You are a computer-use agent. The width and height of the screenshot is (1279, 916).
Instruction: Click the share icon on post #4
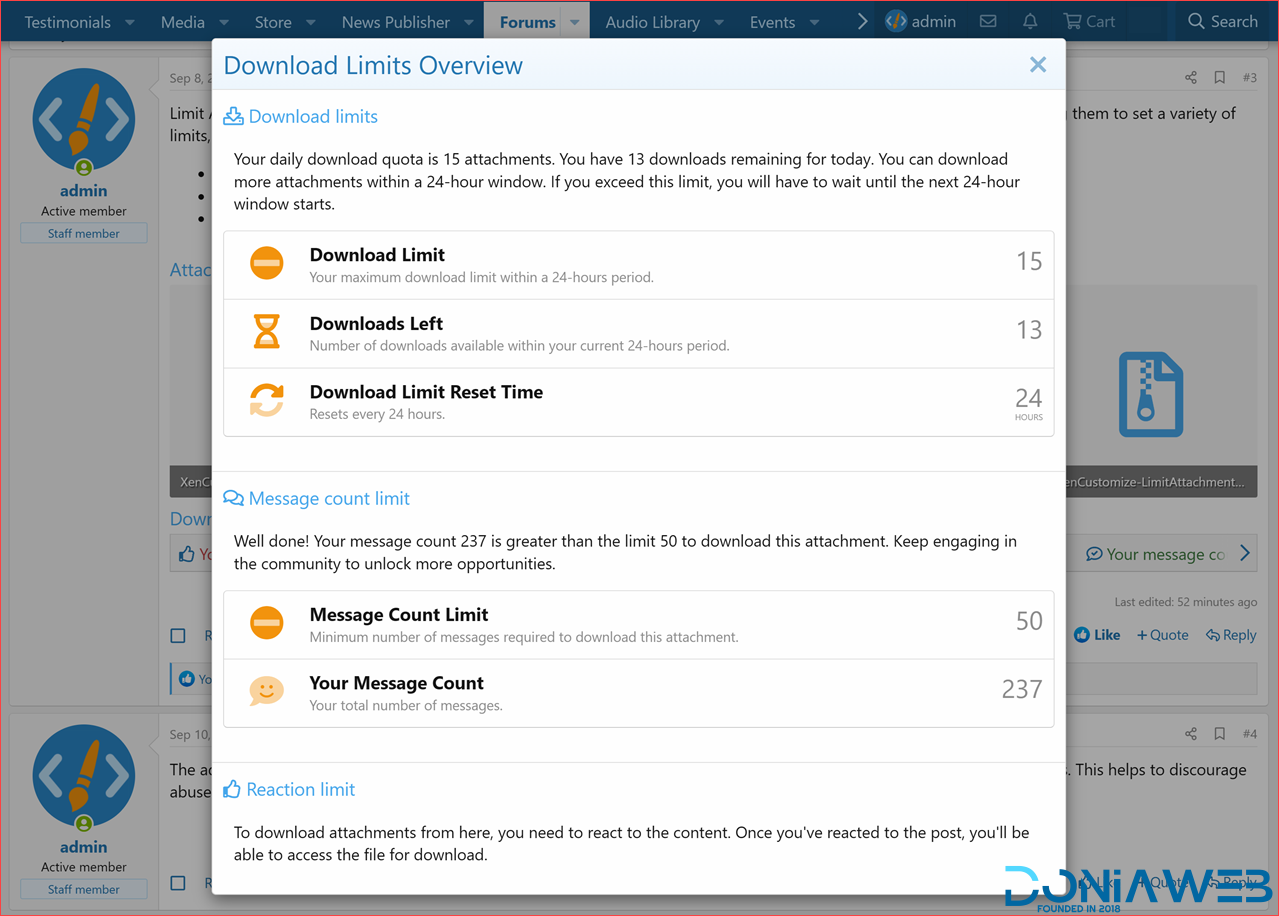click(x=1190, y=734)
